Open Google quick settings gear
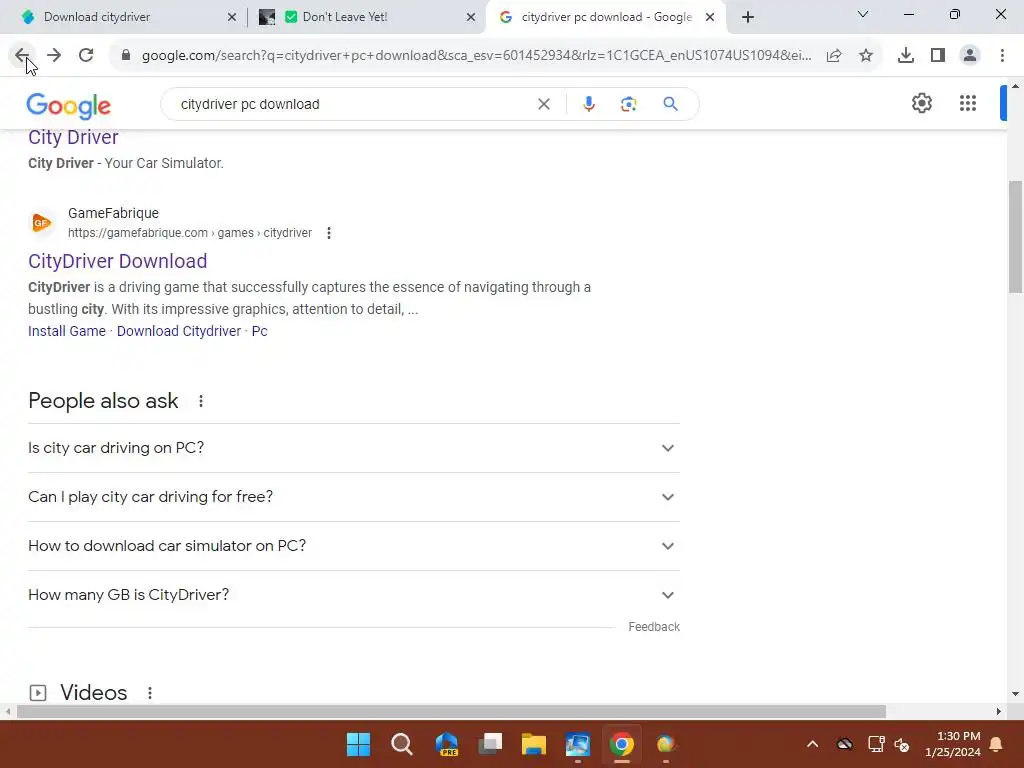Image resolution: width=1024 pixels, height=768 pixels. tap(921, 103)
